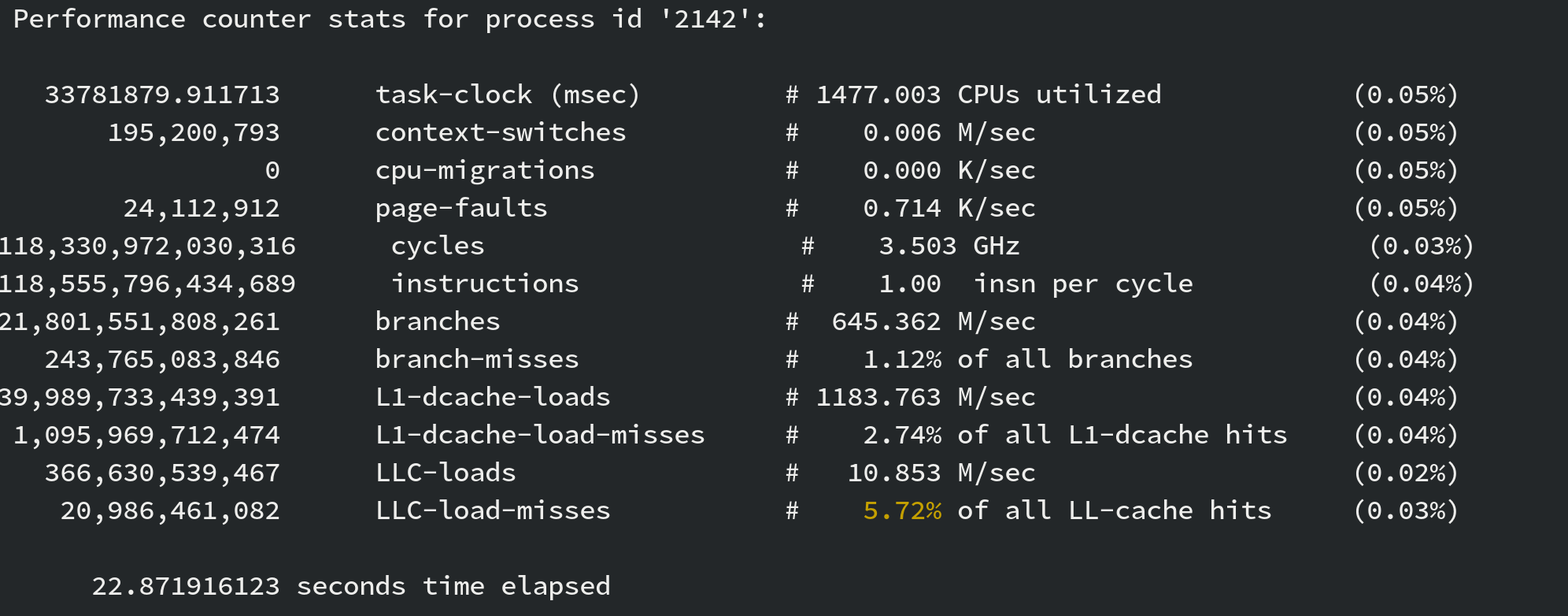Click the L1-dcache-load-misses event name
1568x616 pixels.
(540, 435)
